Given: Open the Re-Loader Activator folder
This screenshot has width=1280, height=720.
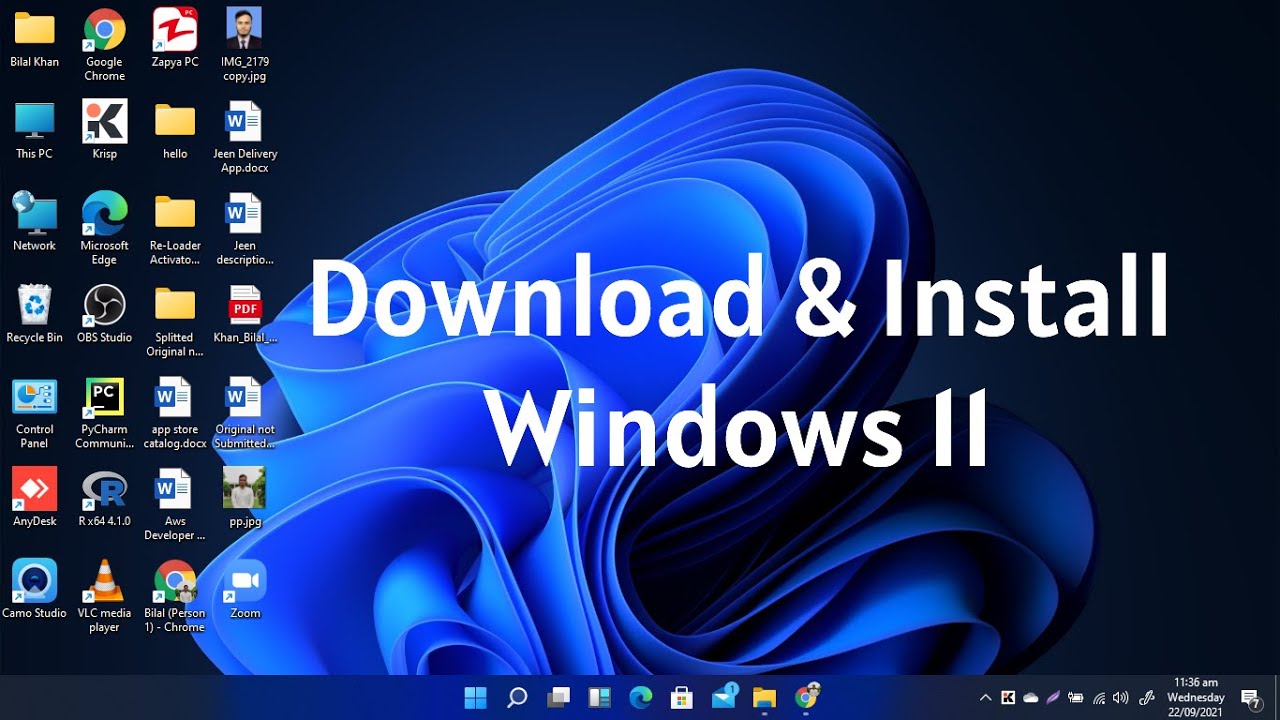Looking at the screenshot, I should pos(175,229).
